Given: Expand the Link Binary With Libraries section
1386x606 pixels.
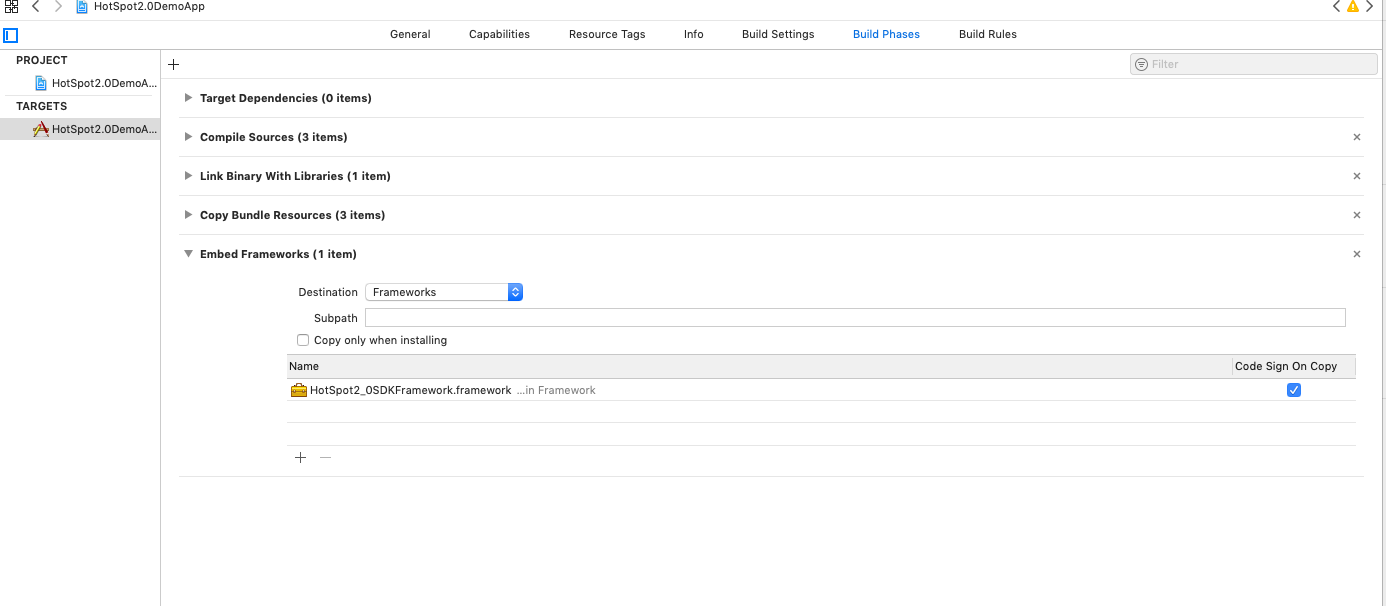Looking at the screenshot, I should point(188,176).
